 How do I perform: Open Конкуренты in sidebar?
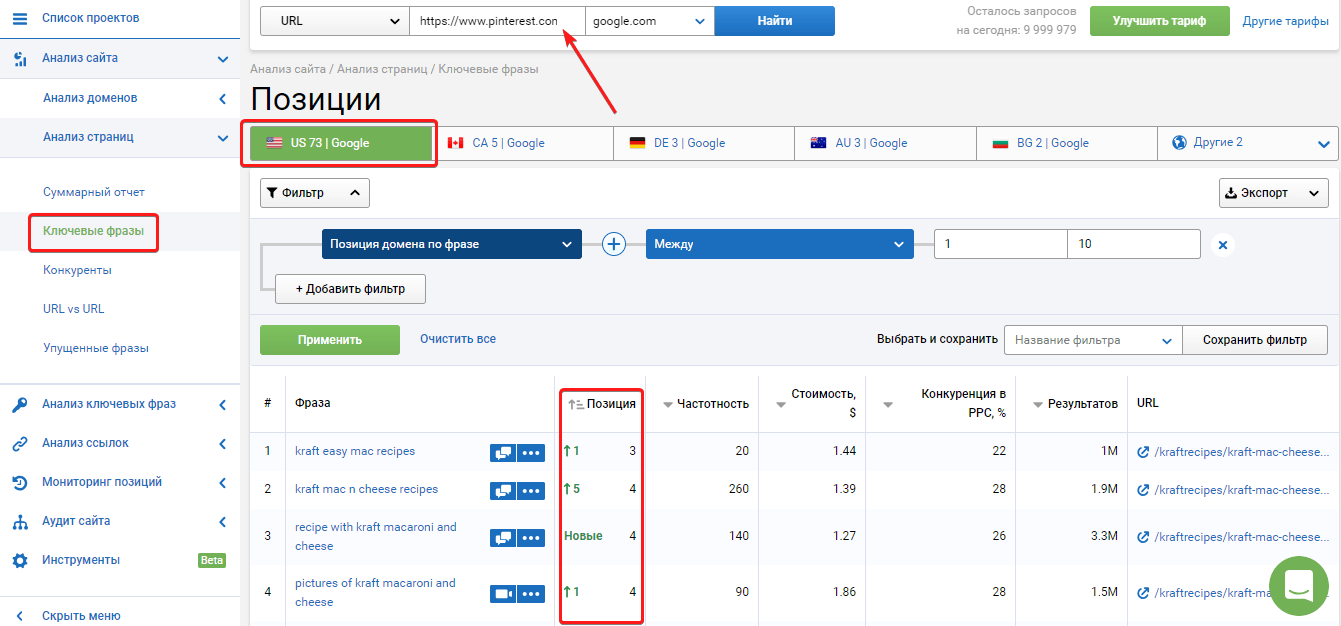coord(77,270)
